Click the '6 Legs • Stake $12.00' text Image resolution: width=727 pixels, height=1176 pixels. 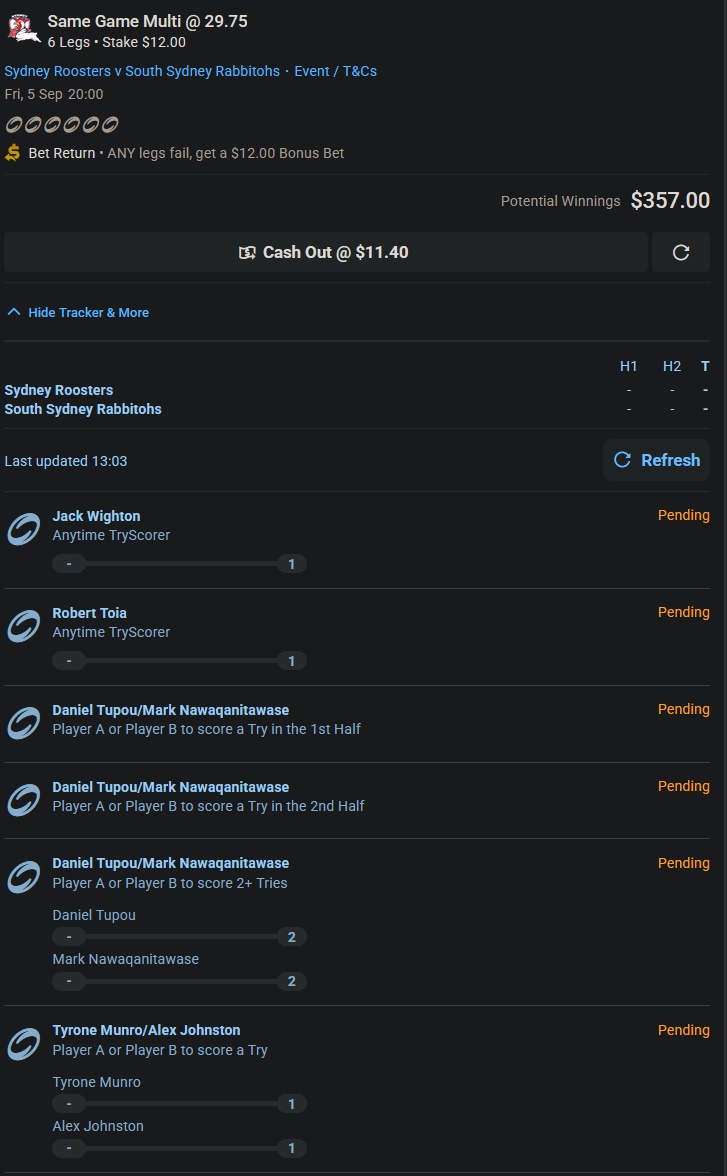pos(116,43)
